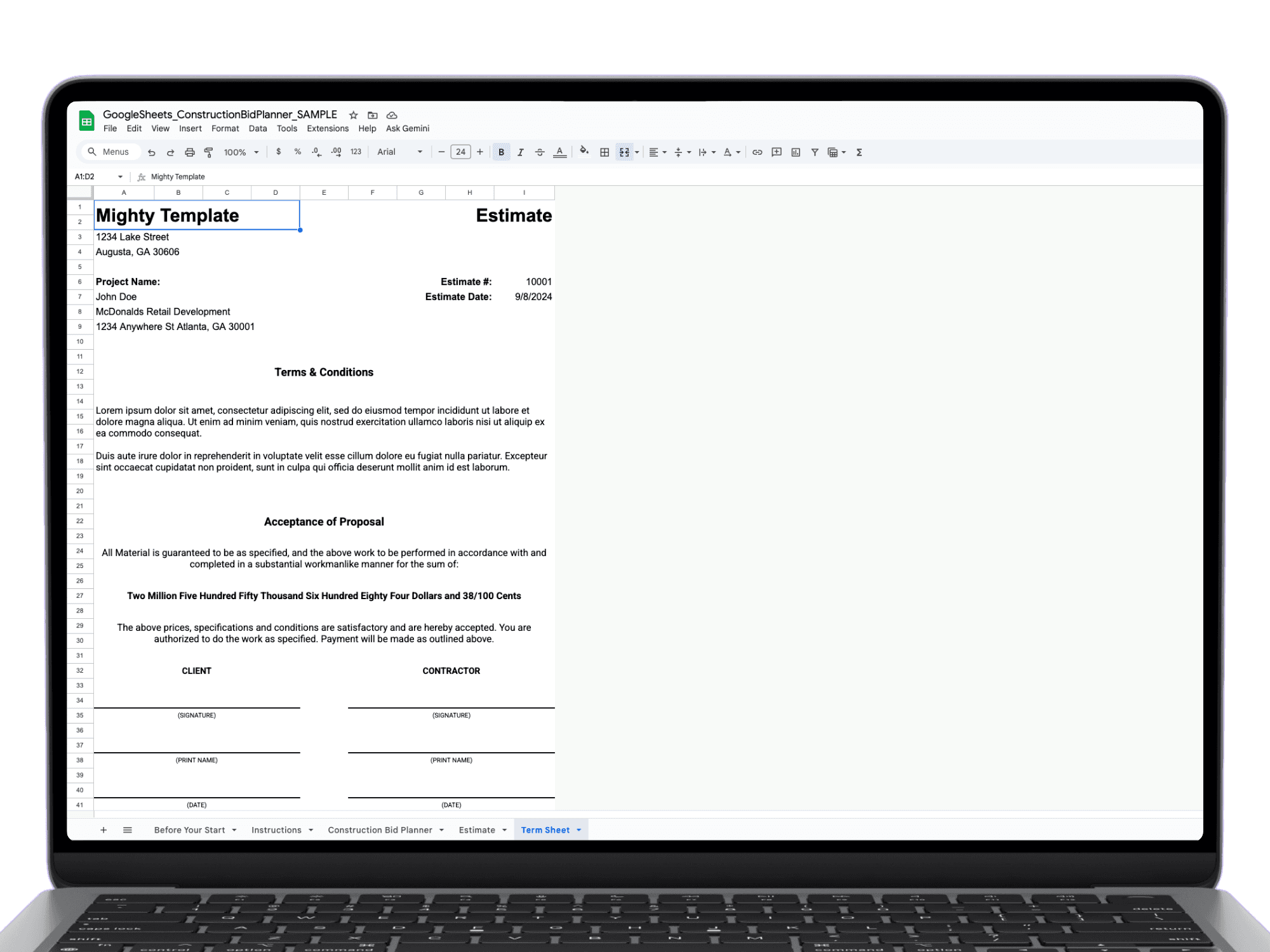
Task: Open the View menu
Action: coord(161,129)
